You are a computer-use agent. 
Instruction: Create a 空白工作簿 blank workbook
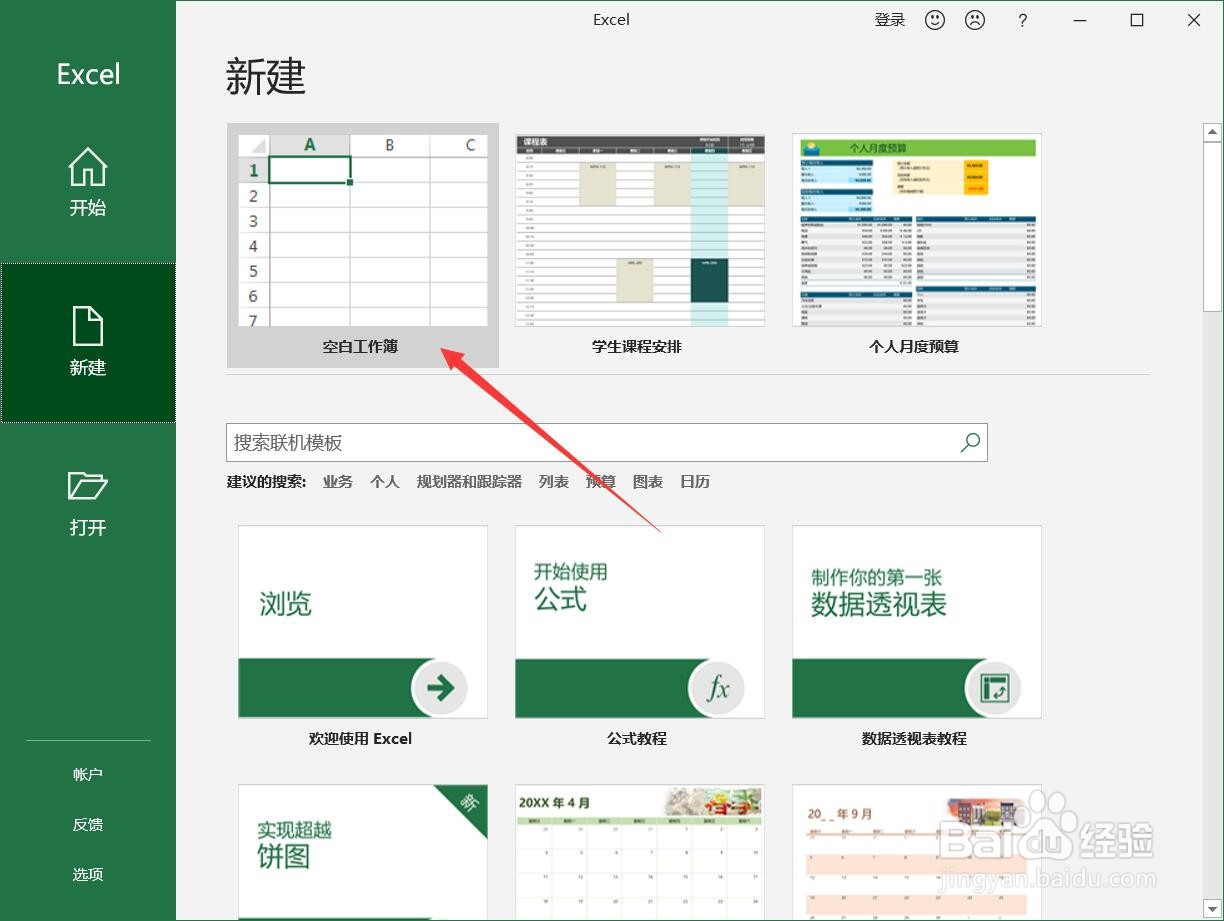coord(363,244)
